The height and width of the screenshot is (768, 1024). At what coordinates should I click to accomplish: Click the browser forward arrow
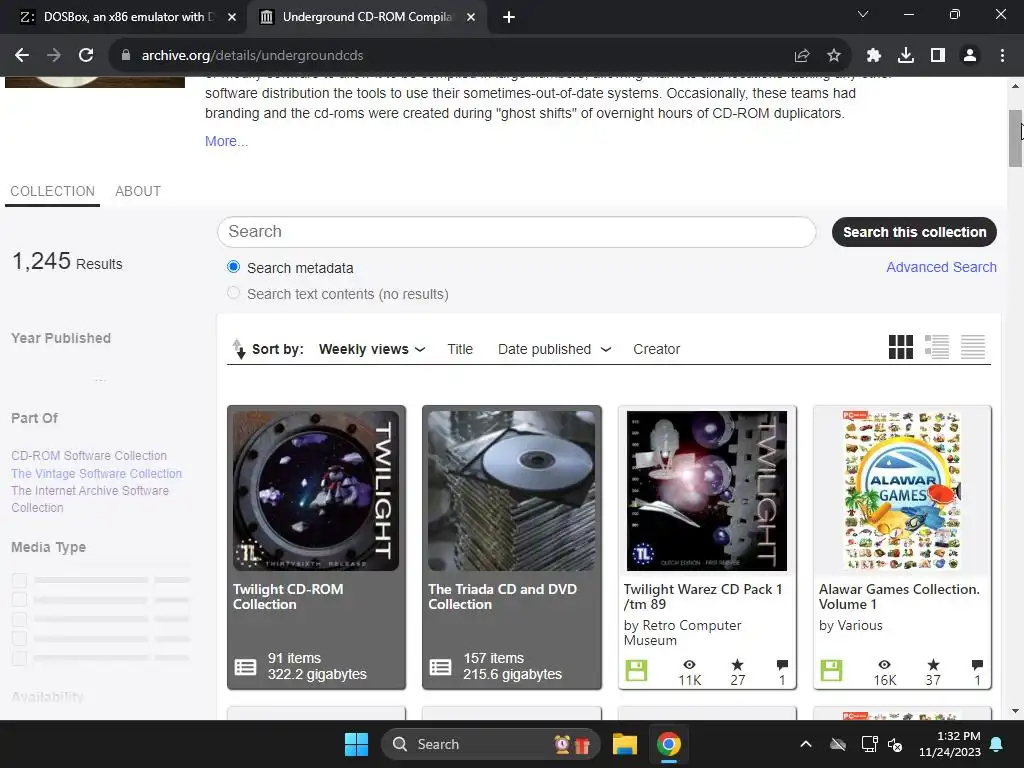click(x=54, y=56)
